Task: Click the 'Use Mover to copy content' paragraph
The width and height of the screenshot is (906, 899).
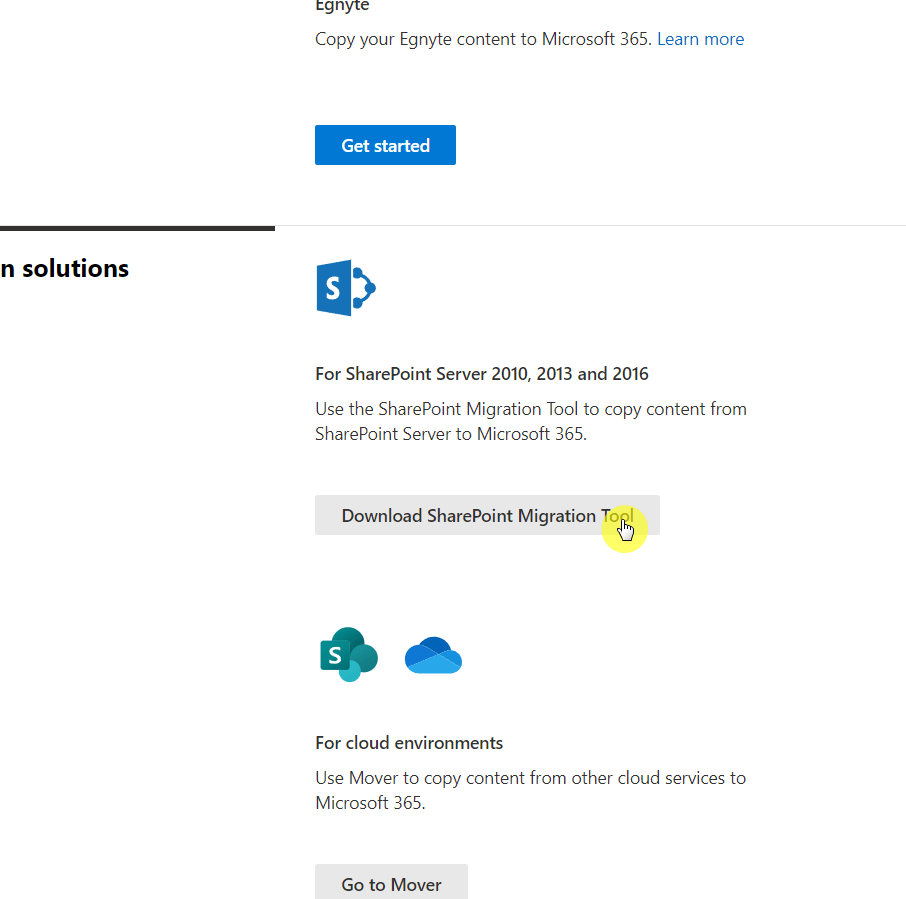Action: [x=530, y=790]
